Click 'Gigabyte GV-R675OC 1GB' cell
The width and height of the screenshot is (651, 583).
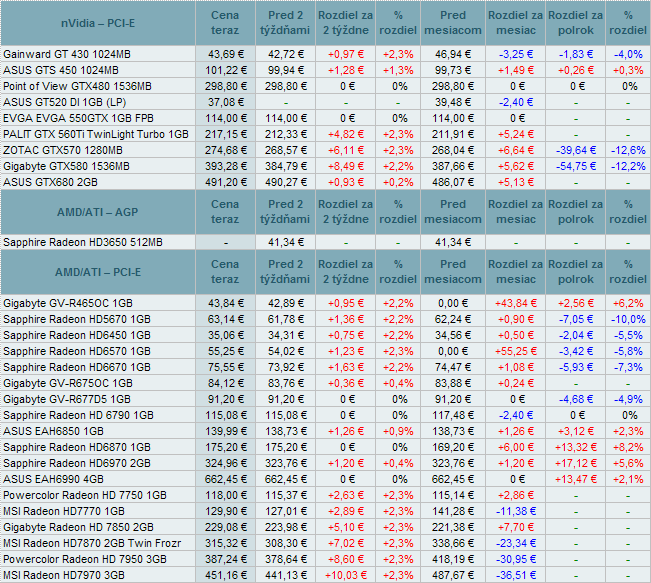pyautogui.click(x=68, y=383)
